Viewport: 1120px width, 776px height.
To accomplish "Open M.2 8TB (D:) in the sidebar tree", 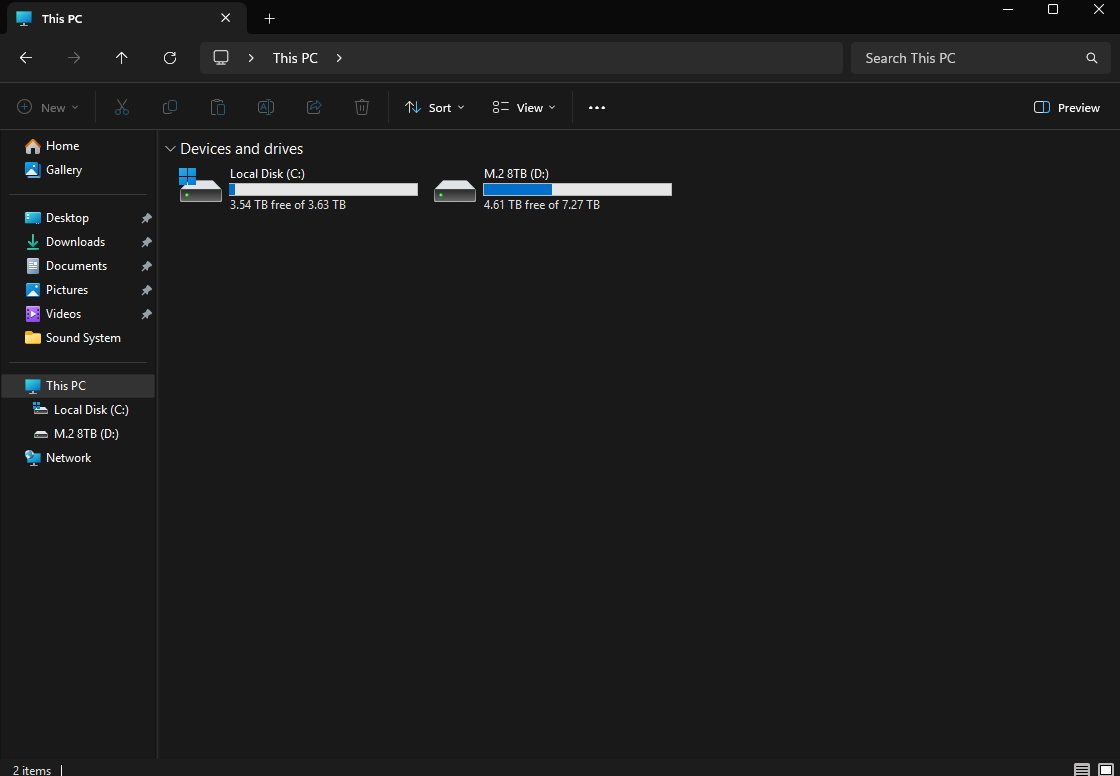I will (x=78, y=434).
